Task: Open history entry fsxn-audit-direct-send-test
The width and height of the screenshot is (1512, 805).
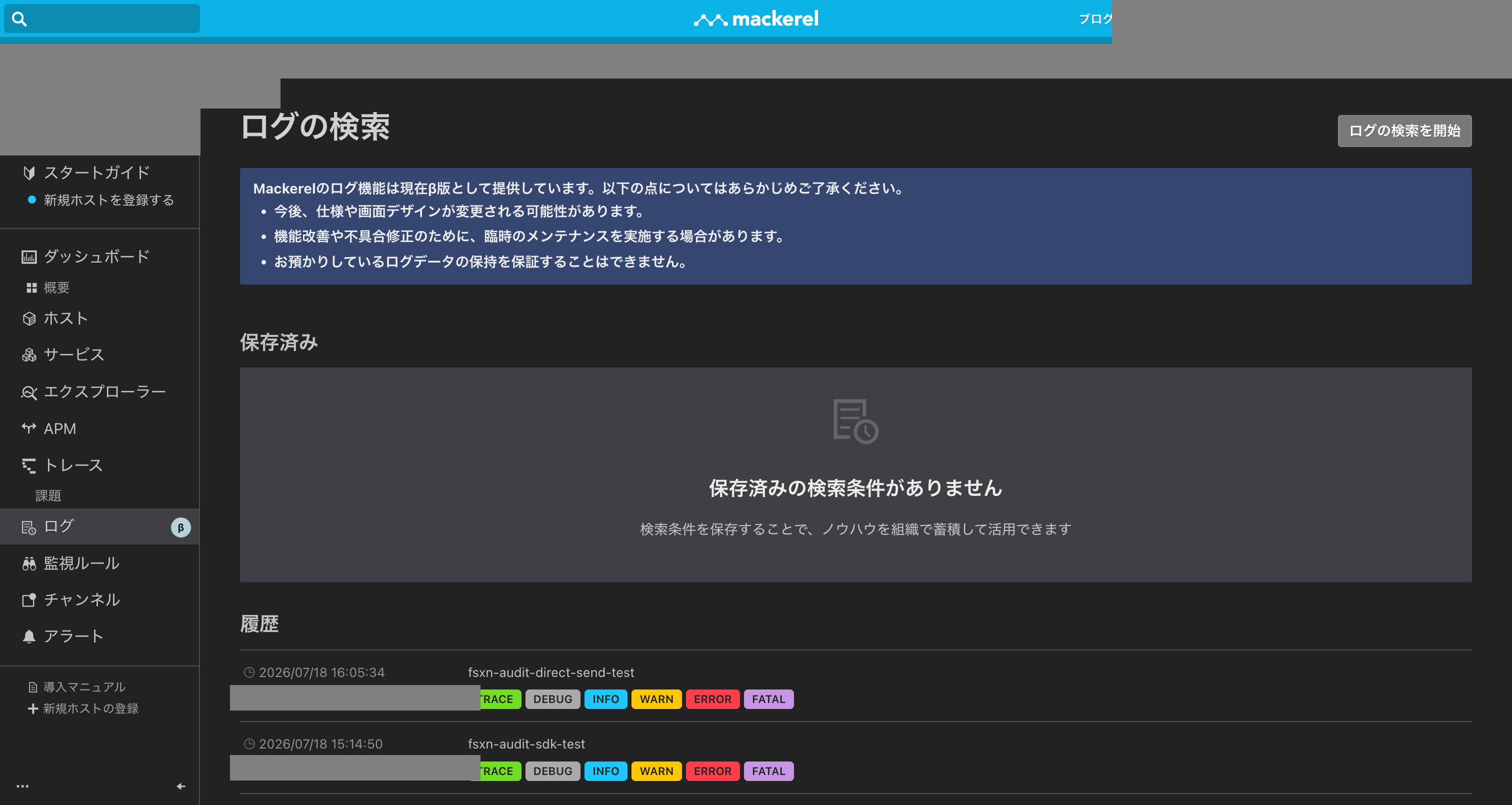Action: pos(550,672)
